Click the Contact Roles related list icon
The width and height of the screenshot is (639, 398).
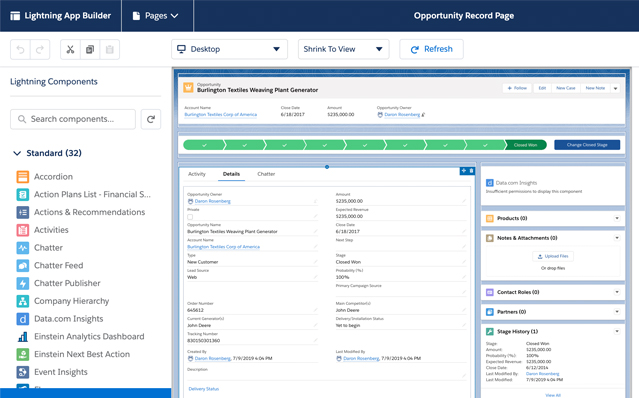click(489, 292)
